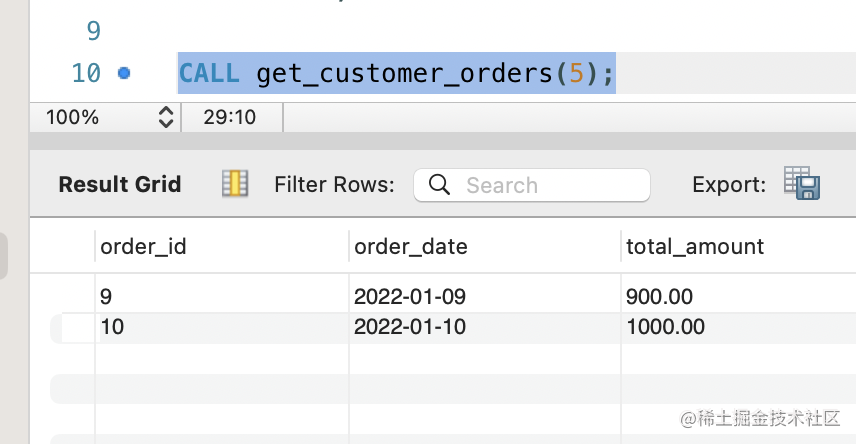
Task: Open the 100% zoom level stepper
Action: [x=166, y=118]
